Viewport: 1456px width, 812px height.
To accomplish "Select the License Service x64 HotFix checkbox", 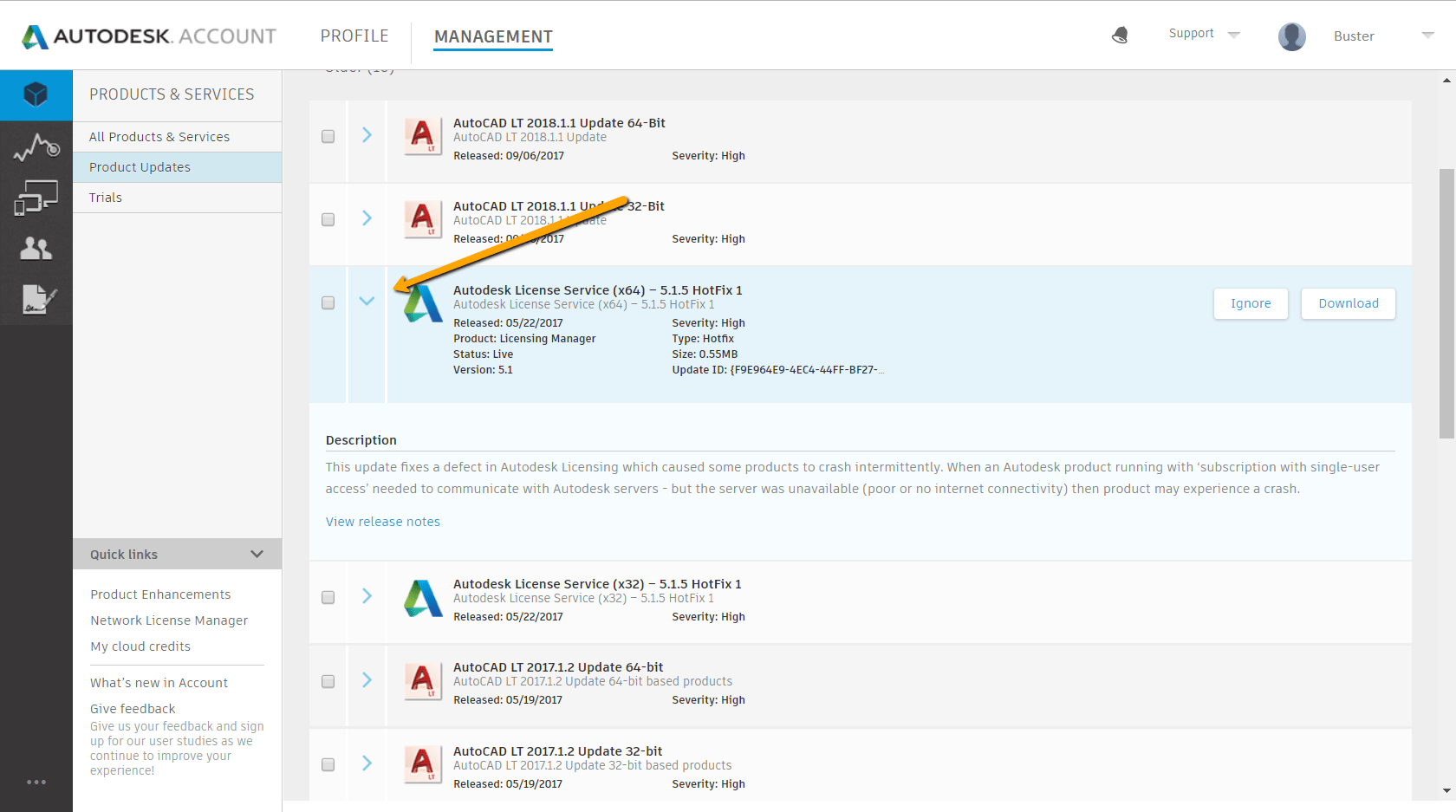I will click(328, 302).
